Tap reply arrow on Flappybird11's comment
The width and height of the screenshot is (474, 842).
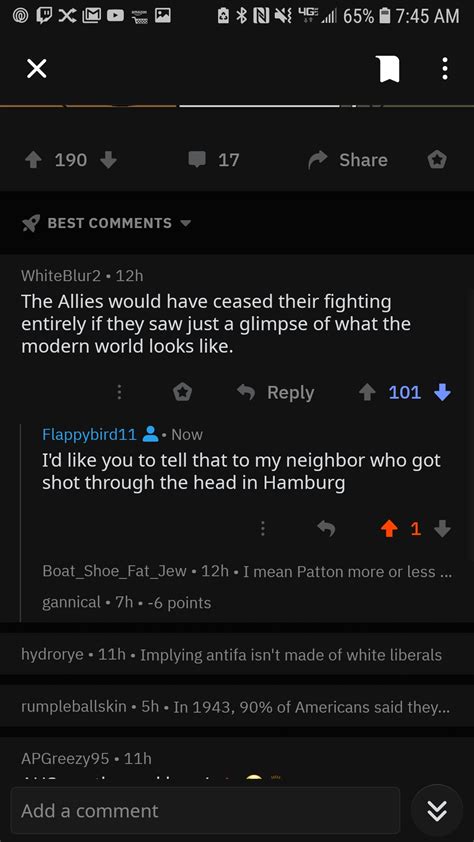(x=326, y=529)
